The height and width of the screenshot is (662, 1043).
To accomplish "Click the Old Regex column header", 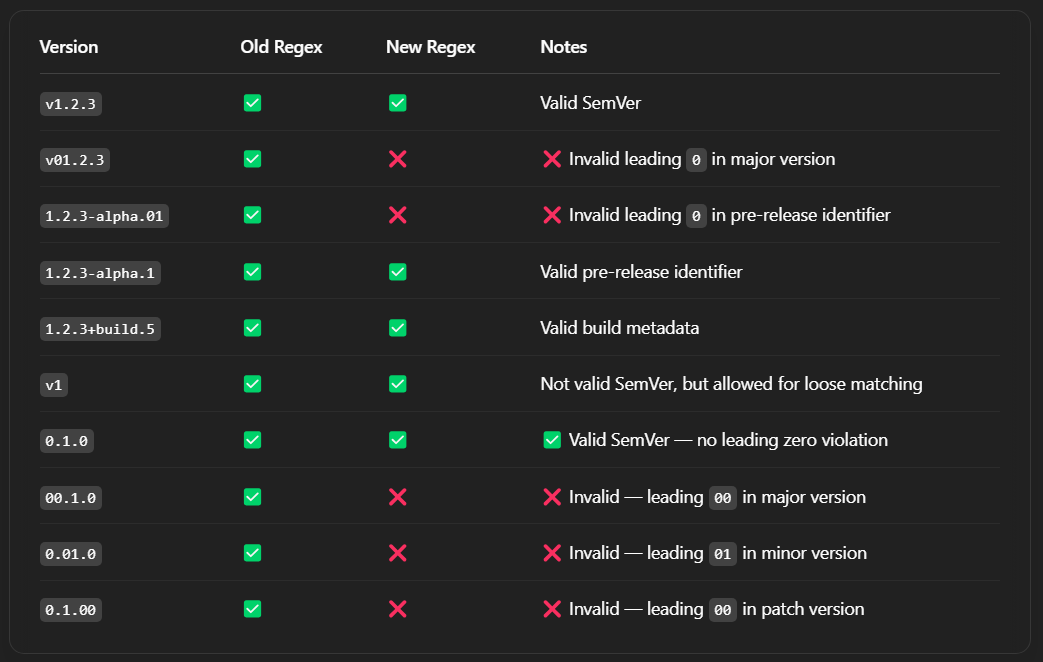I will 281,47.
